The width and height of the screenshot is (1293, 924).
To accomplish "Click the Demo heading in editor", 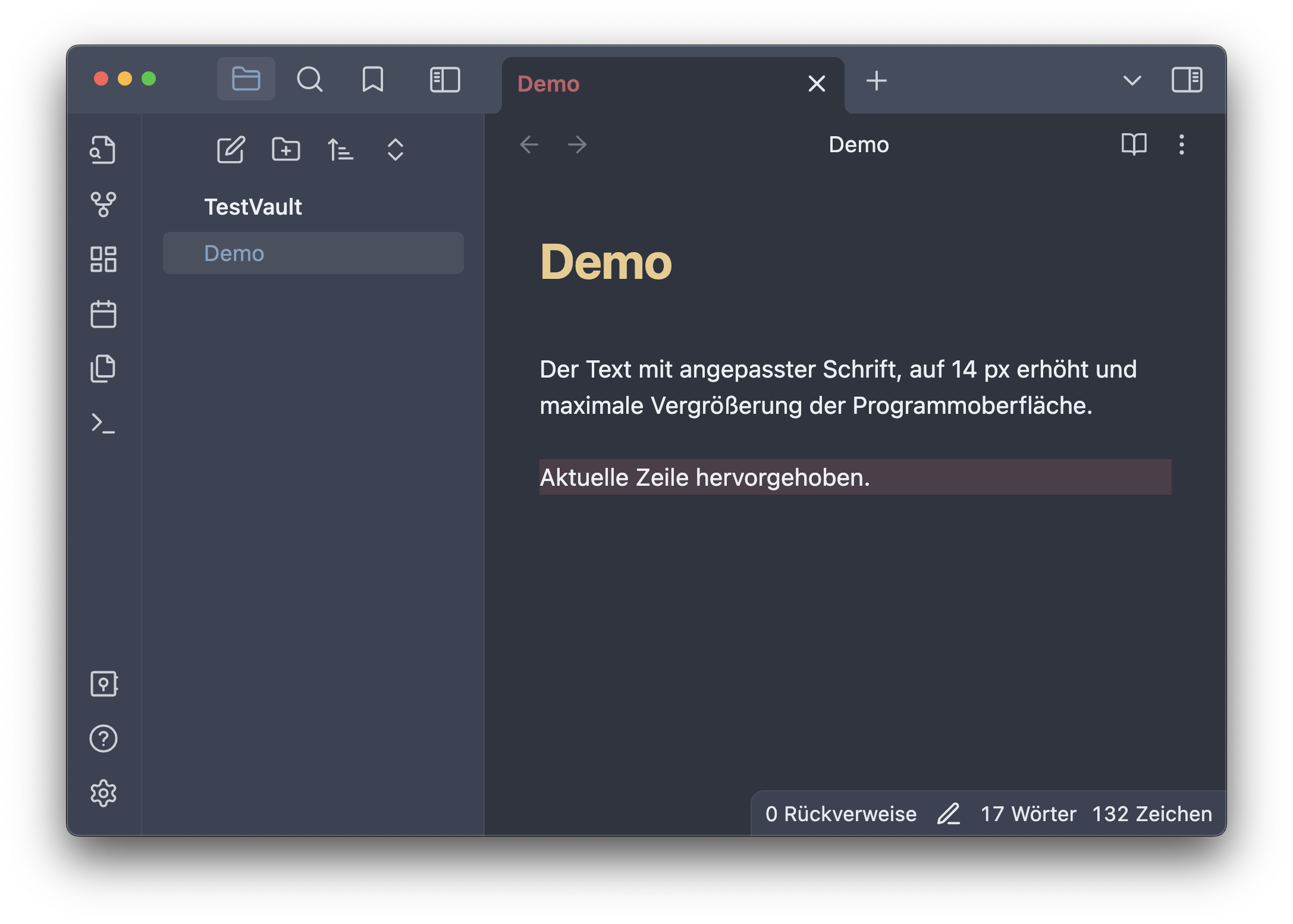I will pyautogui.click(x=605, y=262).
